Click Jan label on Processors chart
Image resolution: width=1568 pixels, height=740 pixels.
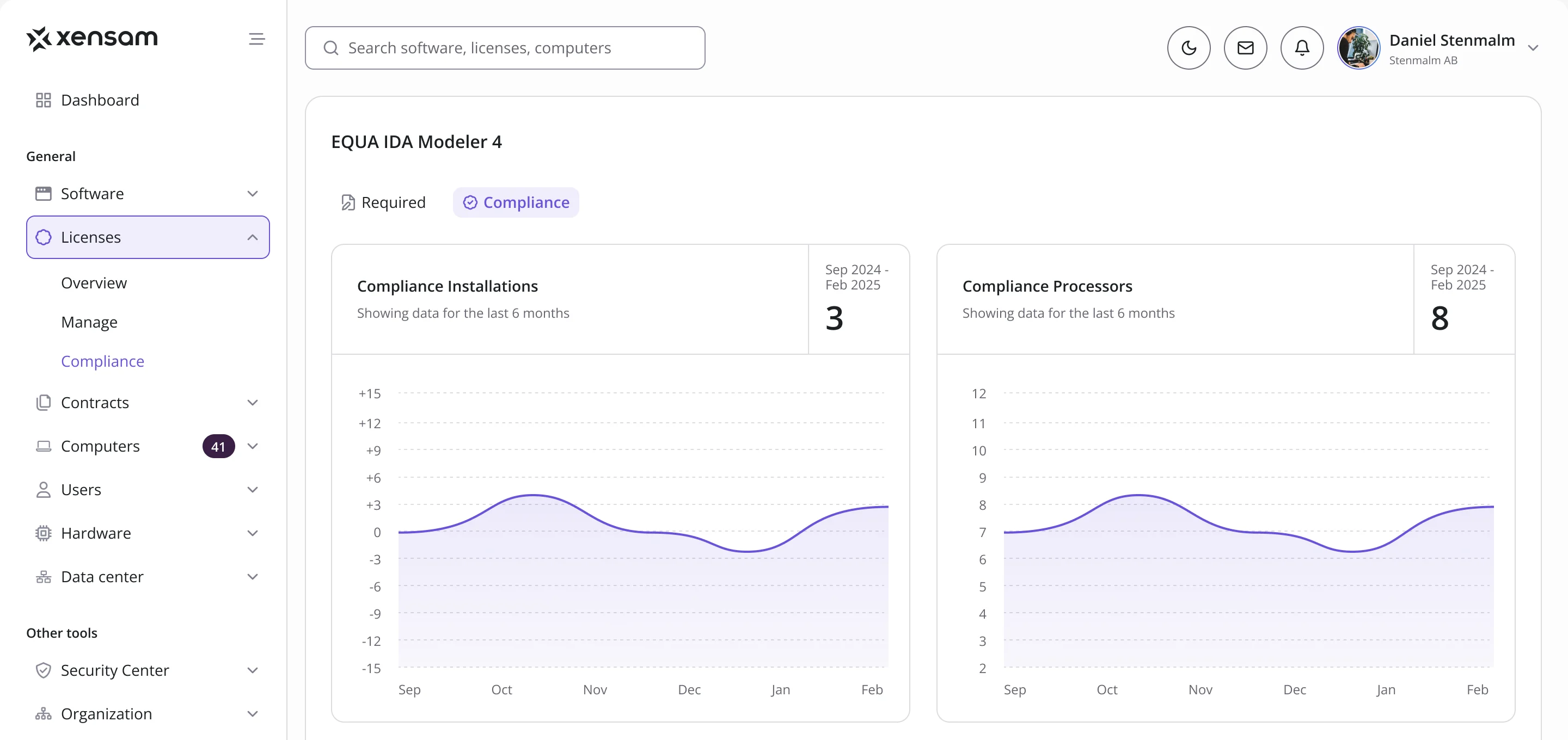(1386, 689)
